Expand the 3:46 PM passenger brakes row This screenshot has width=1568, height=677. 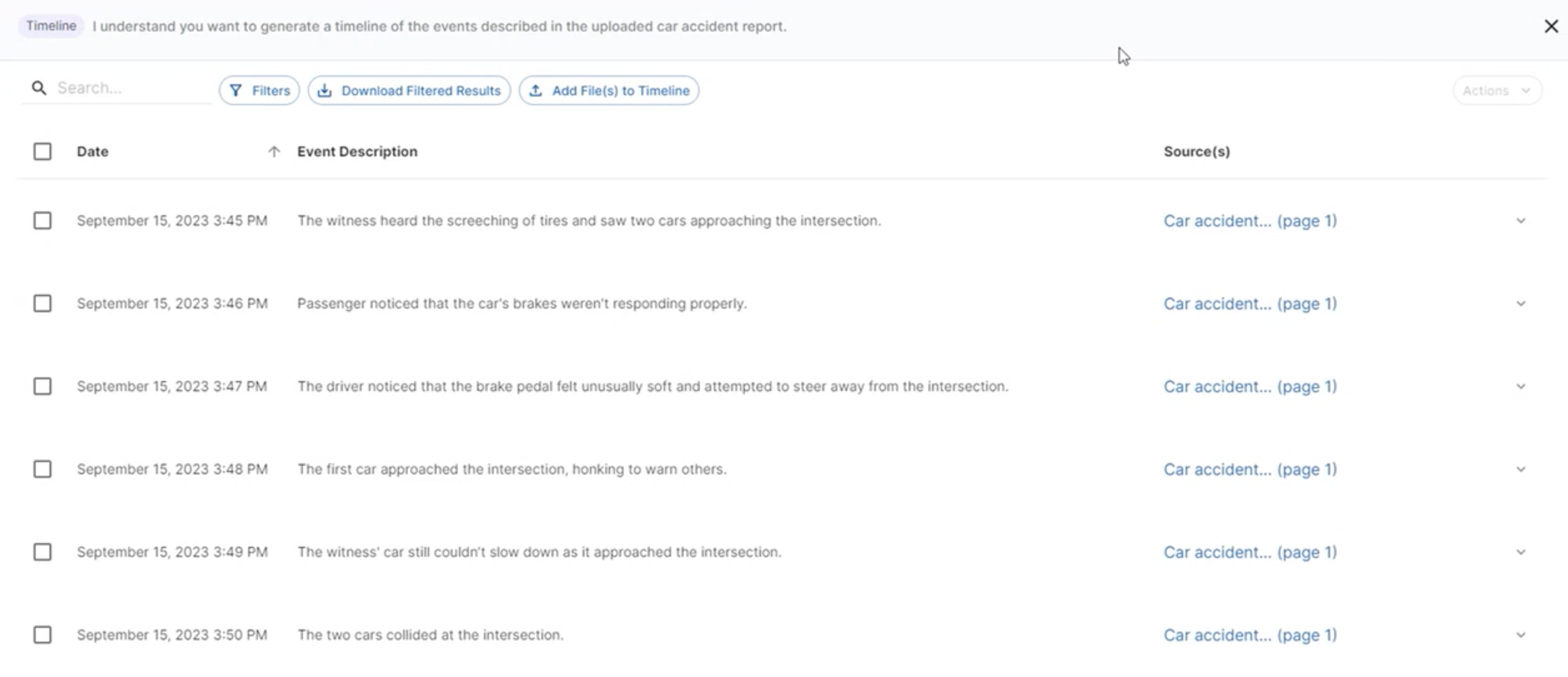click(x=1521, y=304)
